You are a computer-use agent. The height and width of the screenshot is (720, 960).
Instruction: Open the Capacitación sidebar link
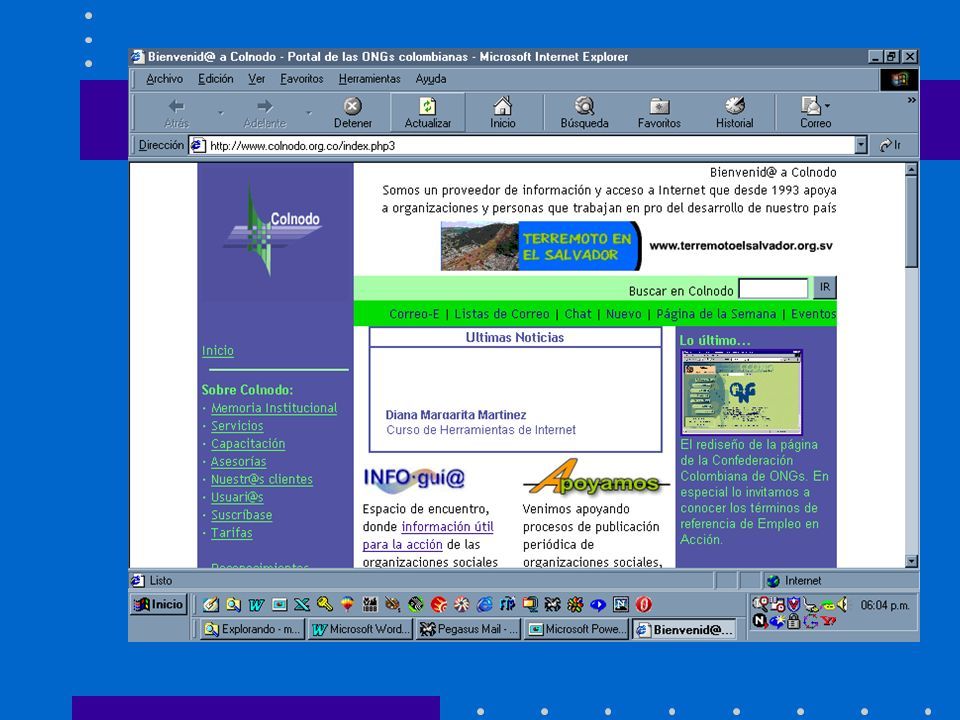(248, 444)
